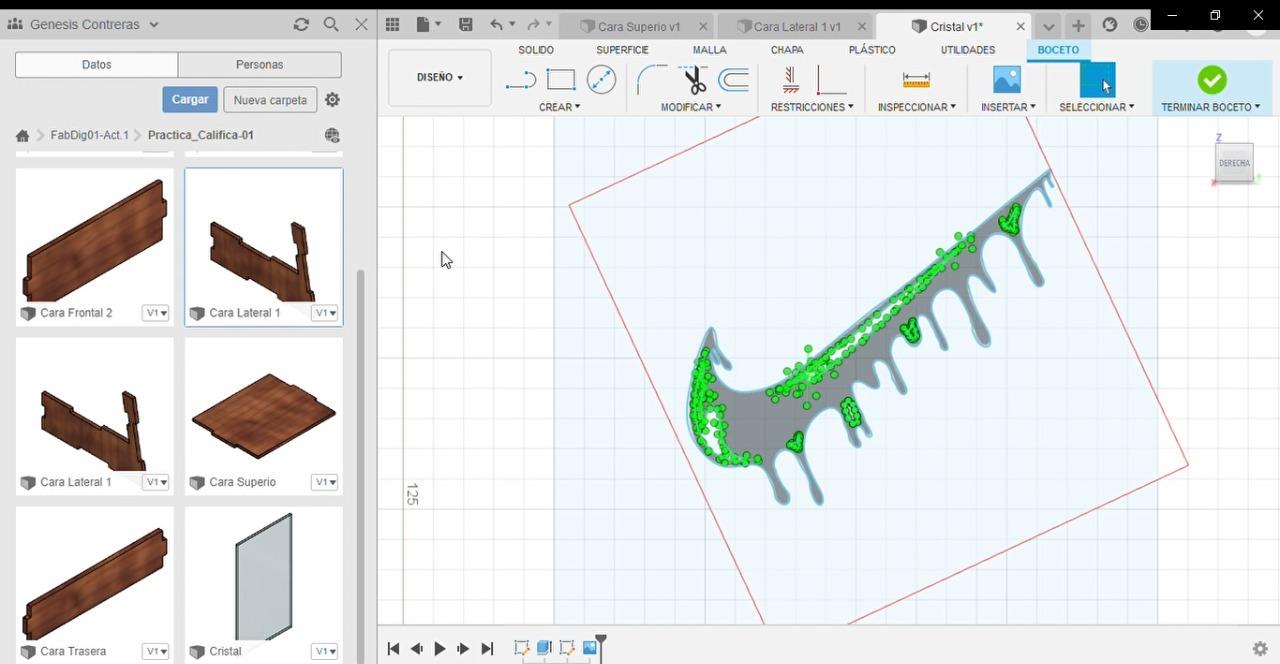Image resolution: width=1280 pixels, height=664 pixels.
Task: Open the Measure tool under Inspeccionar
Action: [916, 80]
